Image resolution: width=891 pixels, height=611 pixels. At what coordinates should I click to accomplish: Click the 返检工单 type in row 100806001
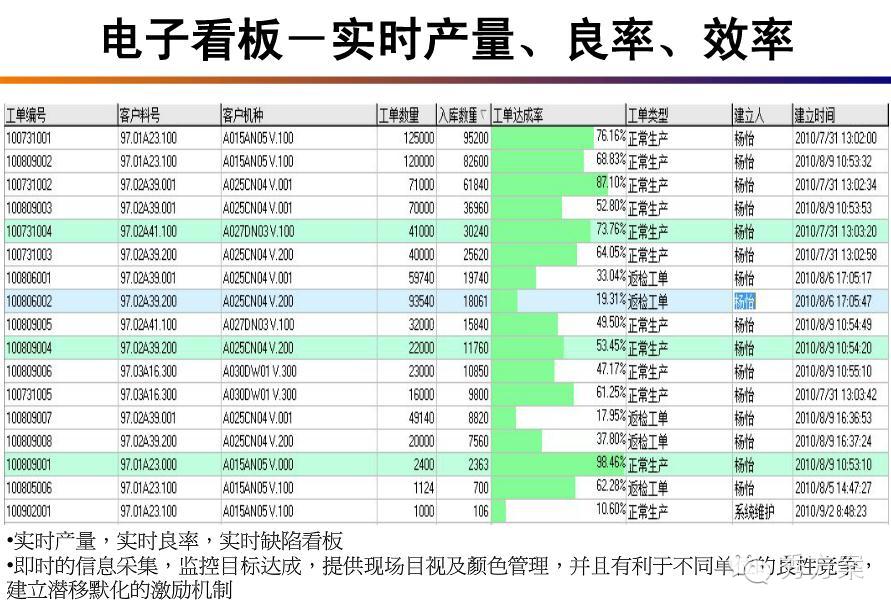(648, 278)
